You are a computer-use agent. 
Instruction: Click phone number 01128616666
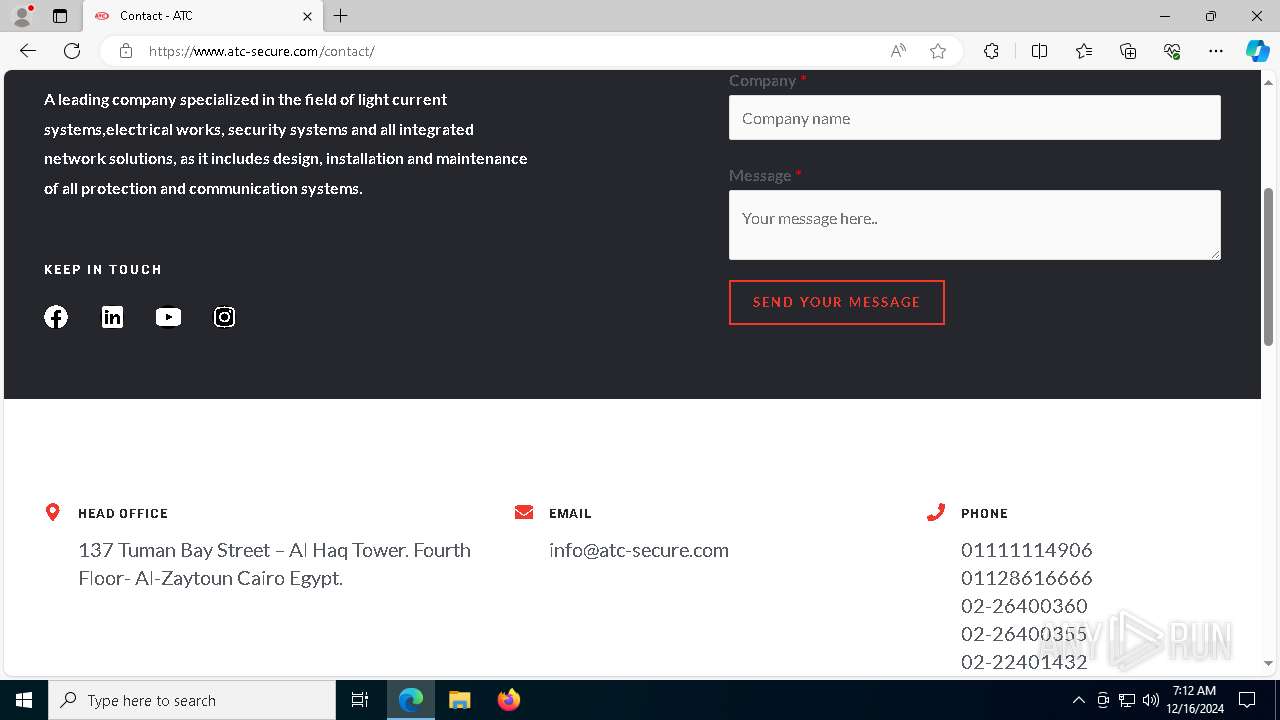(x=1027, y=578)
